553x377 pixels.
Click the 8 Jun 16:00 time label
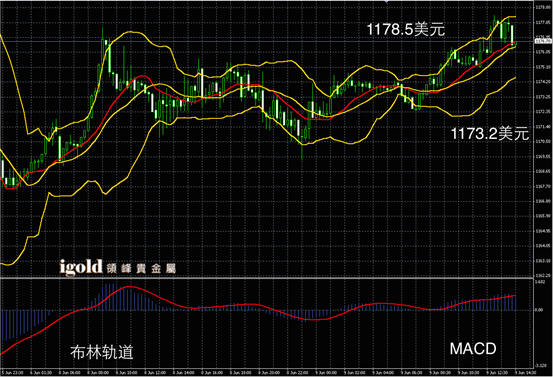(x=211, y=372)
